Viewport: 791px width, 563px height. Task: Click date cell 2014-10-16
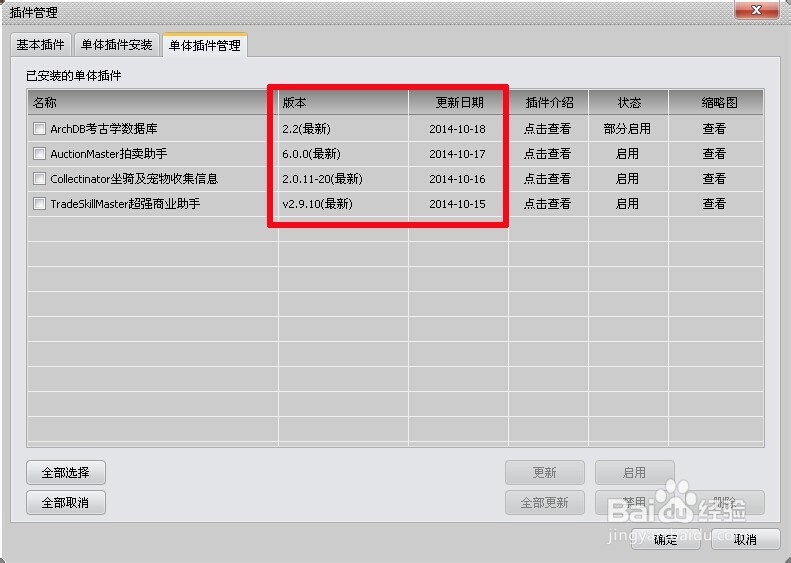click(x=458, y=179)
